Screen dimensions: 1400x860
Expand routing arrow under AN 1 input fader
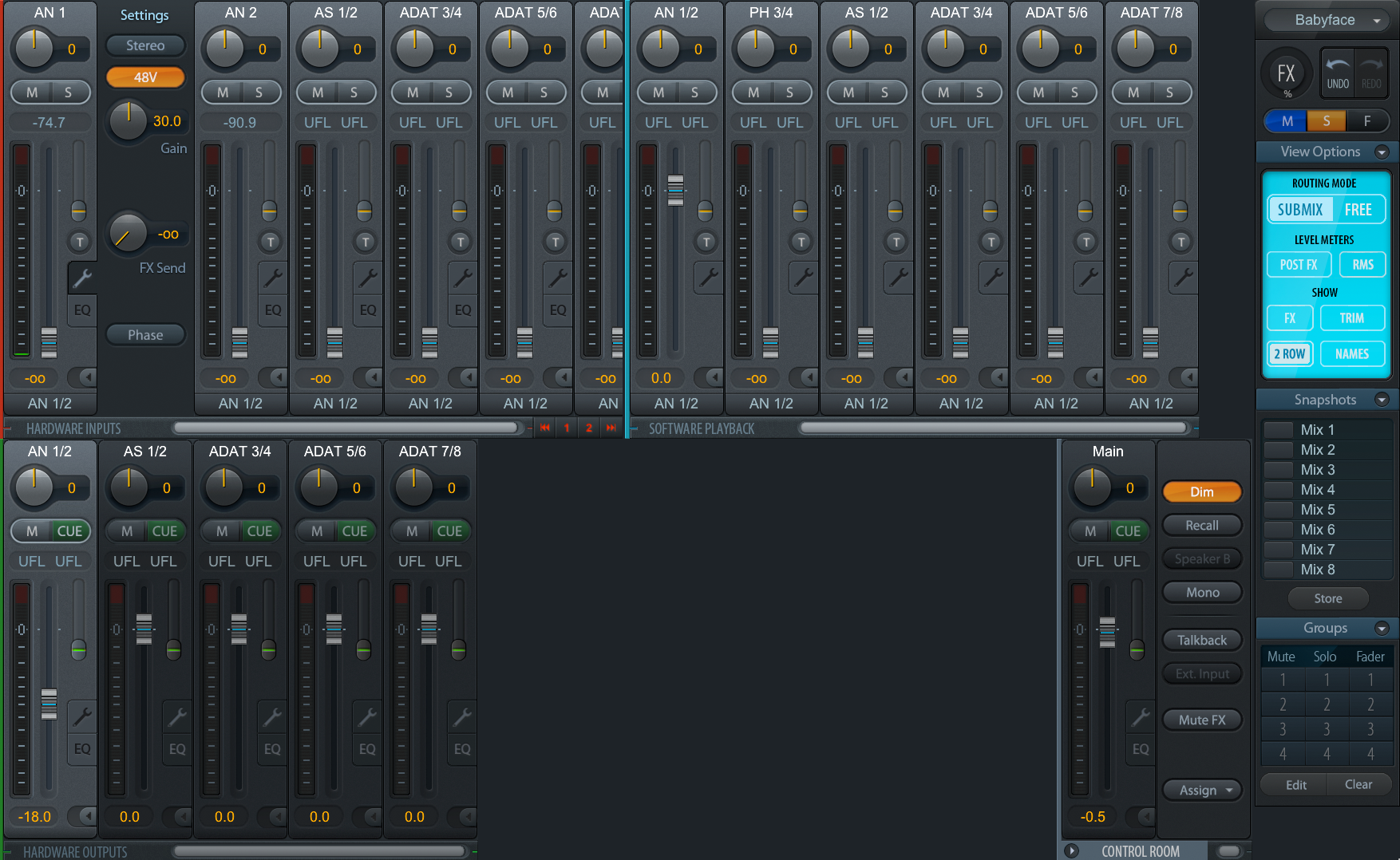tap(82, 377)
